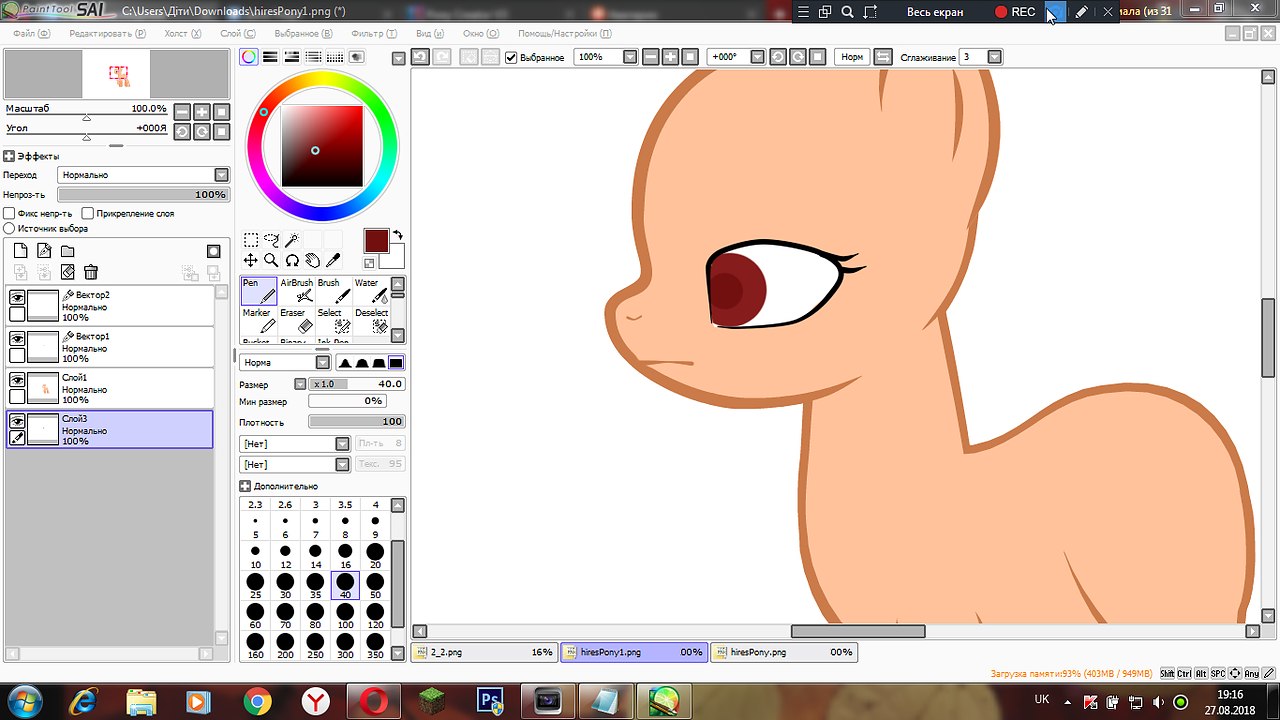
Task: Activate the rotate view tool
Action: click(292, 260)
